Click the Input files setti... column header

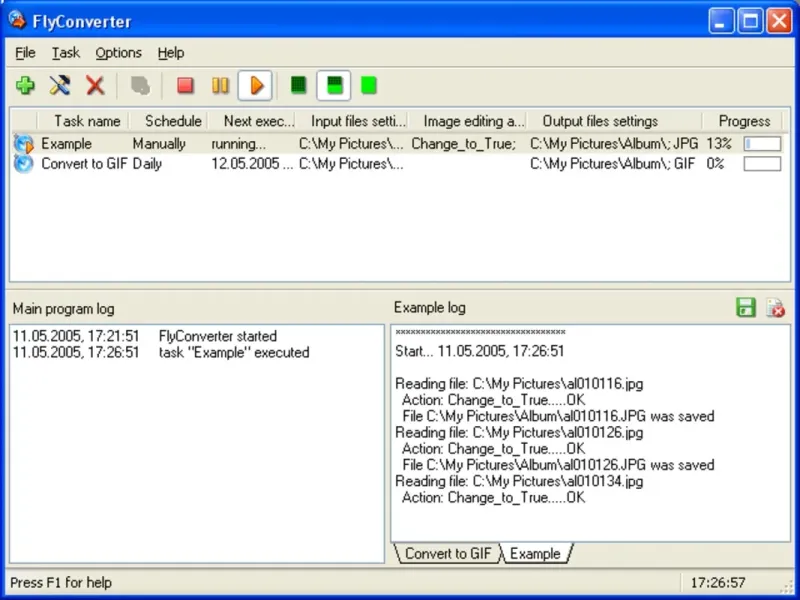(352, 121)
